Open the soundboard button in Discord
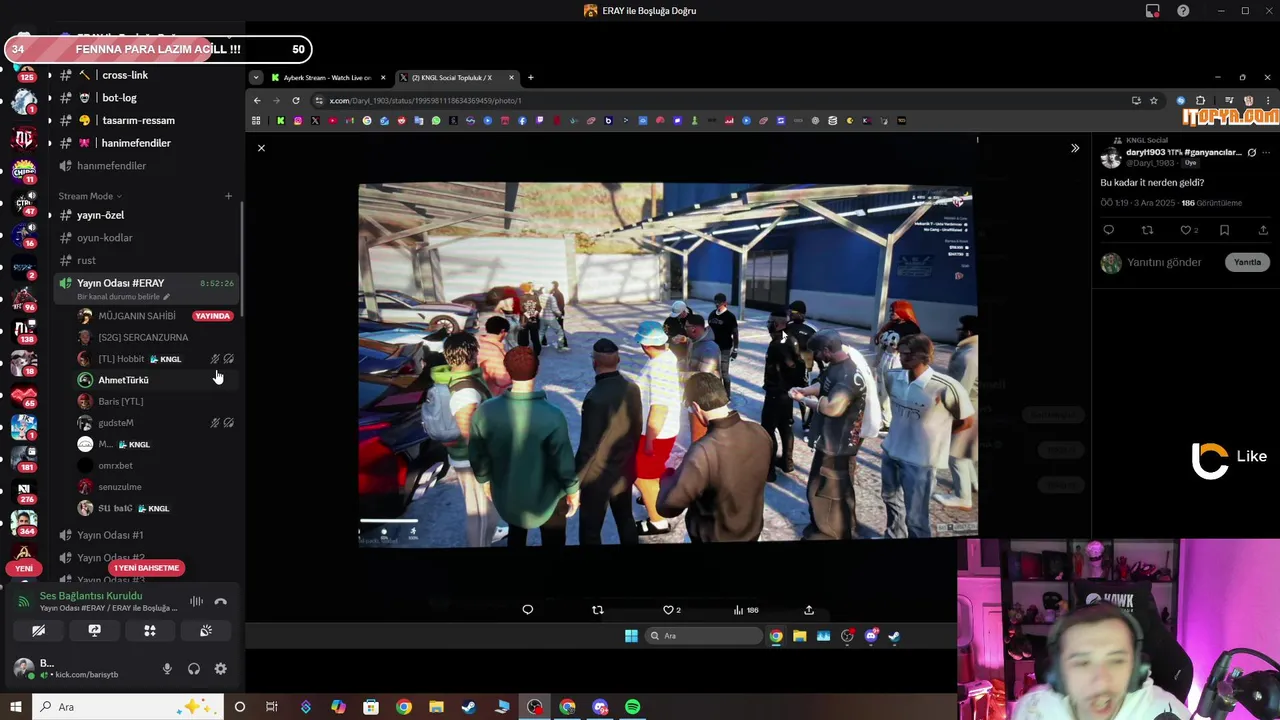Screen dimensions: 1280x720 (206, 631)
